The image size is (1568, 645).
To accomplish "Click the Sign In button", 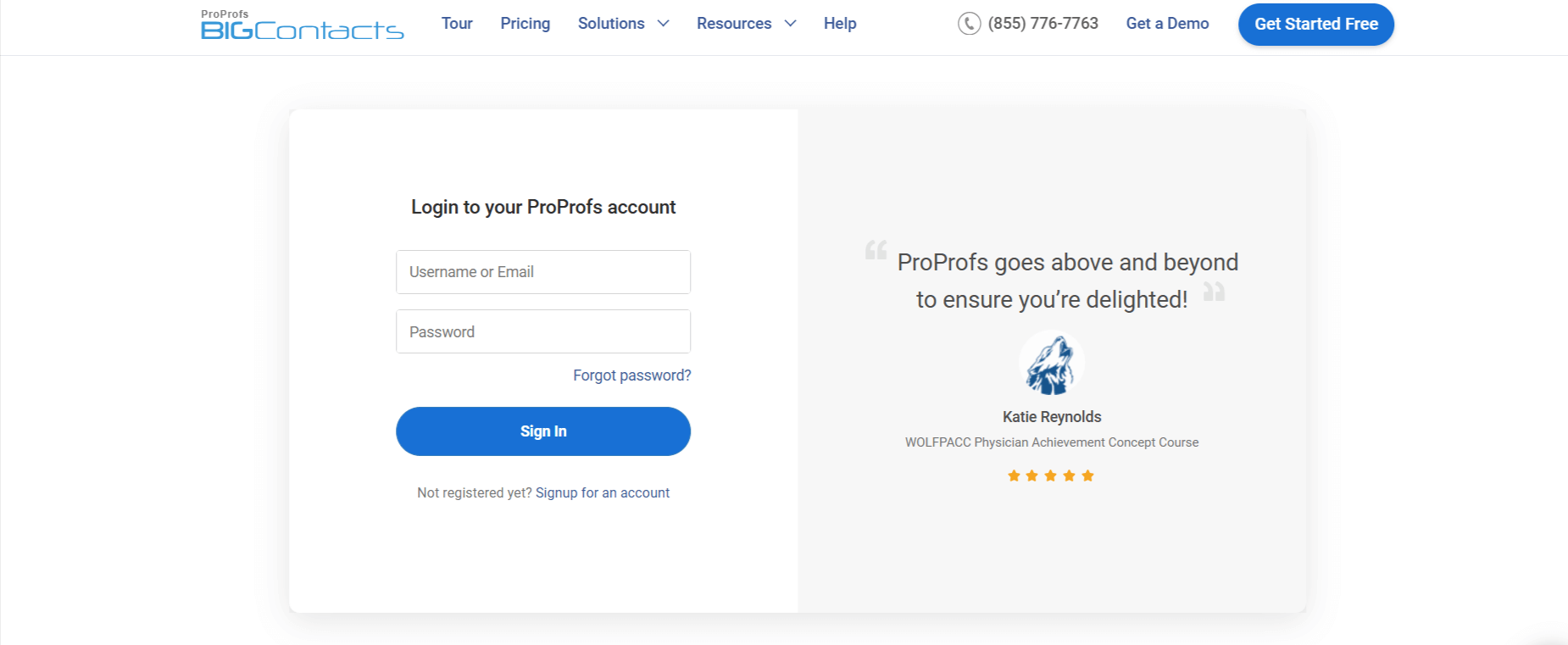I will pos(543,431).
